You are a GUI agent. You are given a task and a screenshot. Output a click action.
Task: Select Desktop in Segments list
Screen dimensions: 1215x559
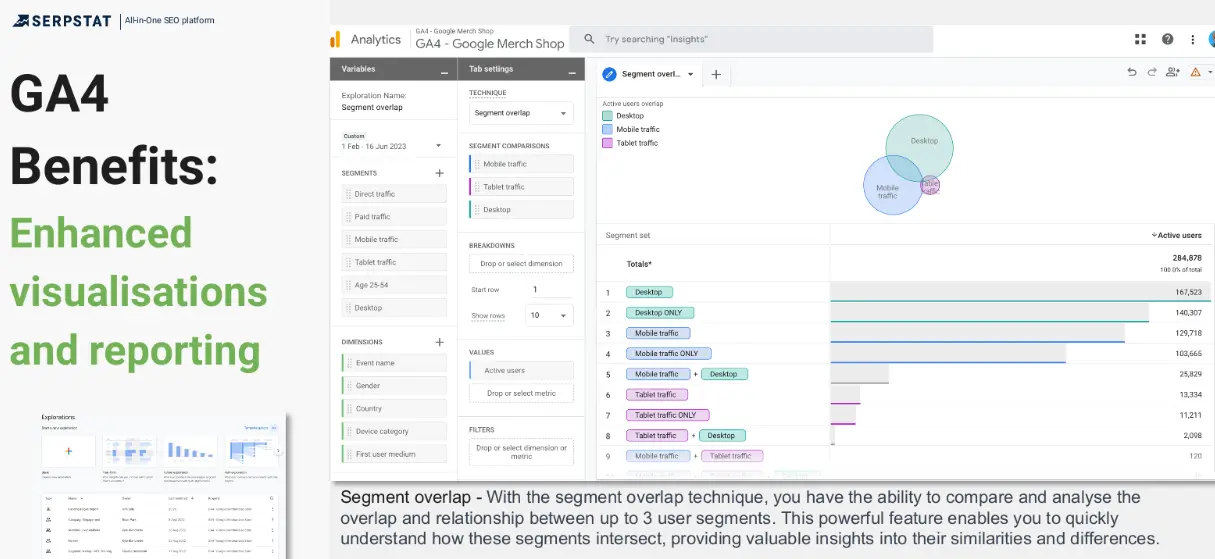pos(393,308)
